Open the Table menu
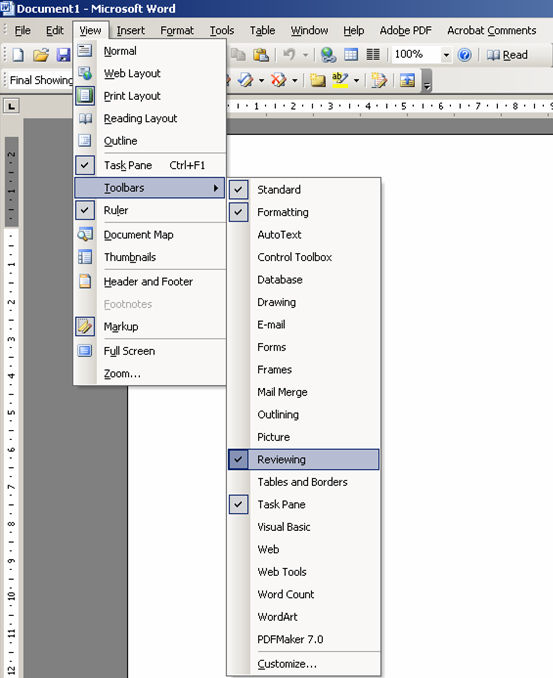 262,31
